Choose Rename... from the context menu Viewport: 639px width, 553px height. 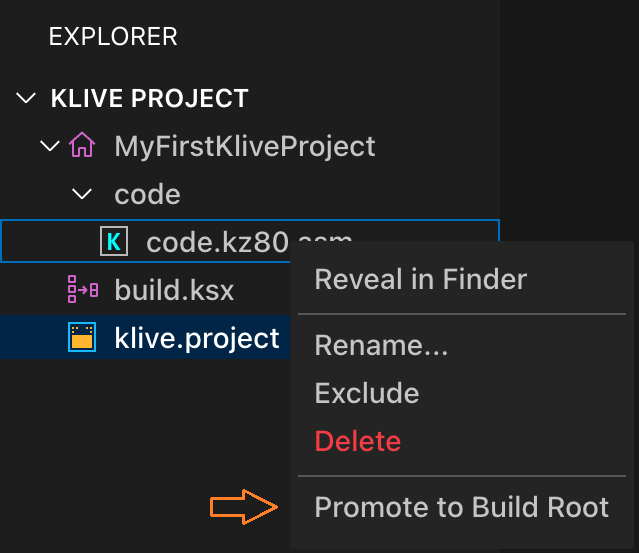pos(381,345)
